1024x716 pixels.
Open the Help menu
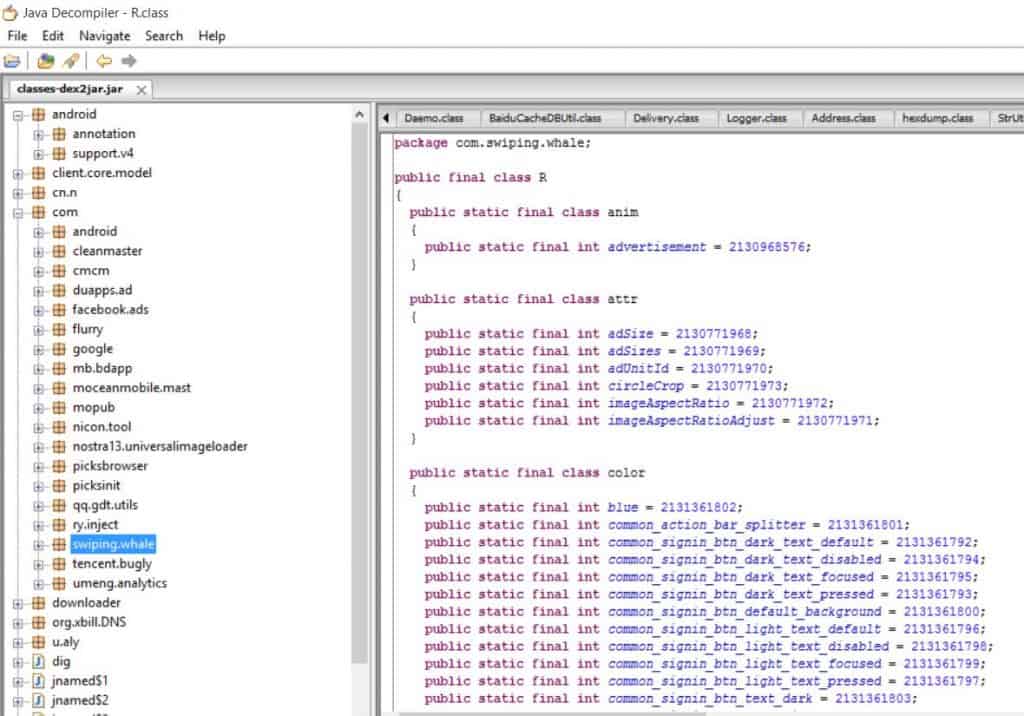[x=212, y=36]
